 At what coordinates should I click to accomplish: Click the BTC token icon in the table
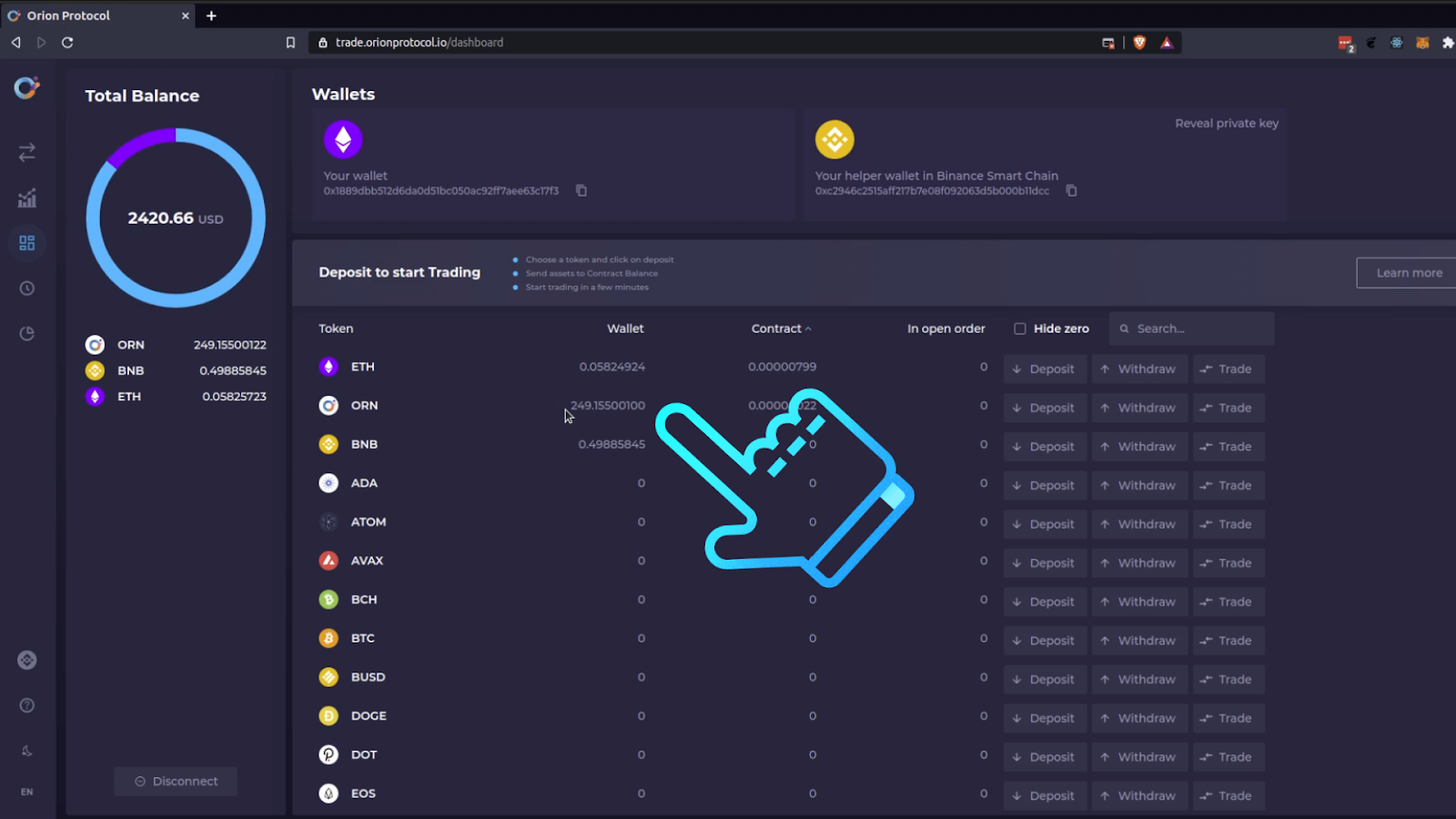pyautogui.click(x=329, y=639)
